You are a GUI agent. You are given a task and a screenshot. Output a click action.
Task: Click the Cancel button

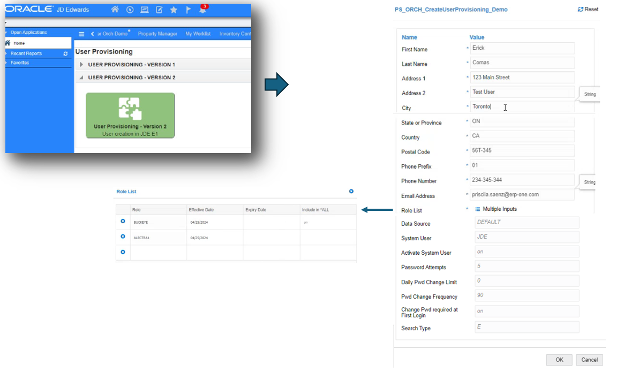coord(589,360)
